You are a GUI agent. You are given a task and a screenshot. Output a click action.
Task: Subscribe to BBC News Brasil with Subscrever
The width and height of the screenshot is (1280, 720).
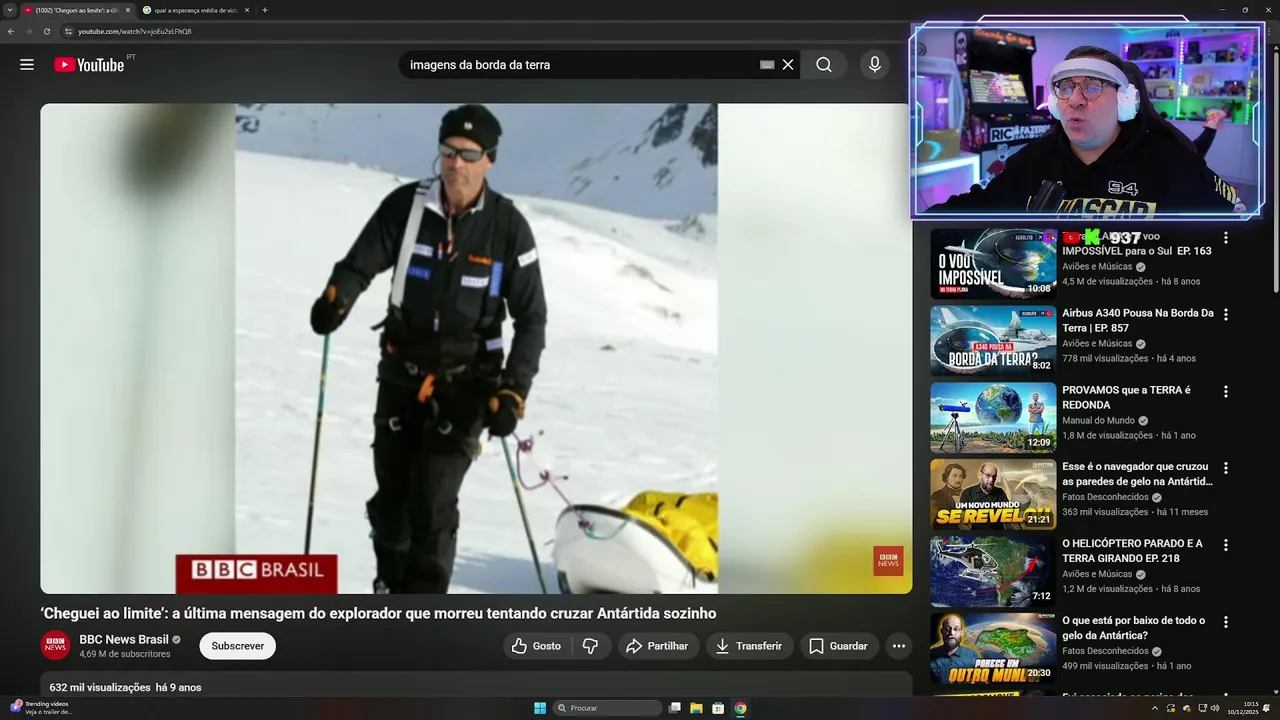[238, 646]
